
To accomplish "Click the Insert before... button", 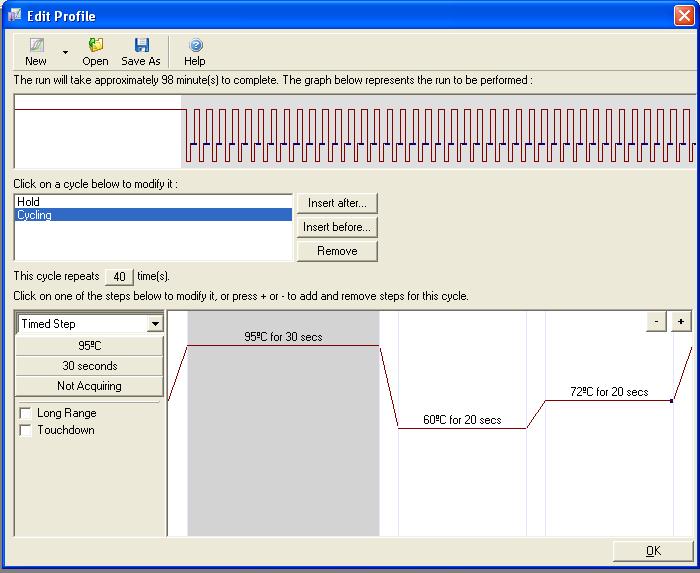I will pos(337,227).
